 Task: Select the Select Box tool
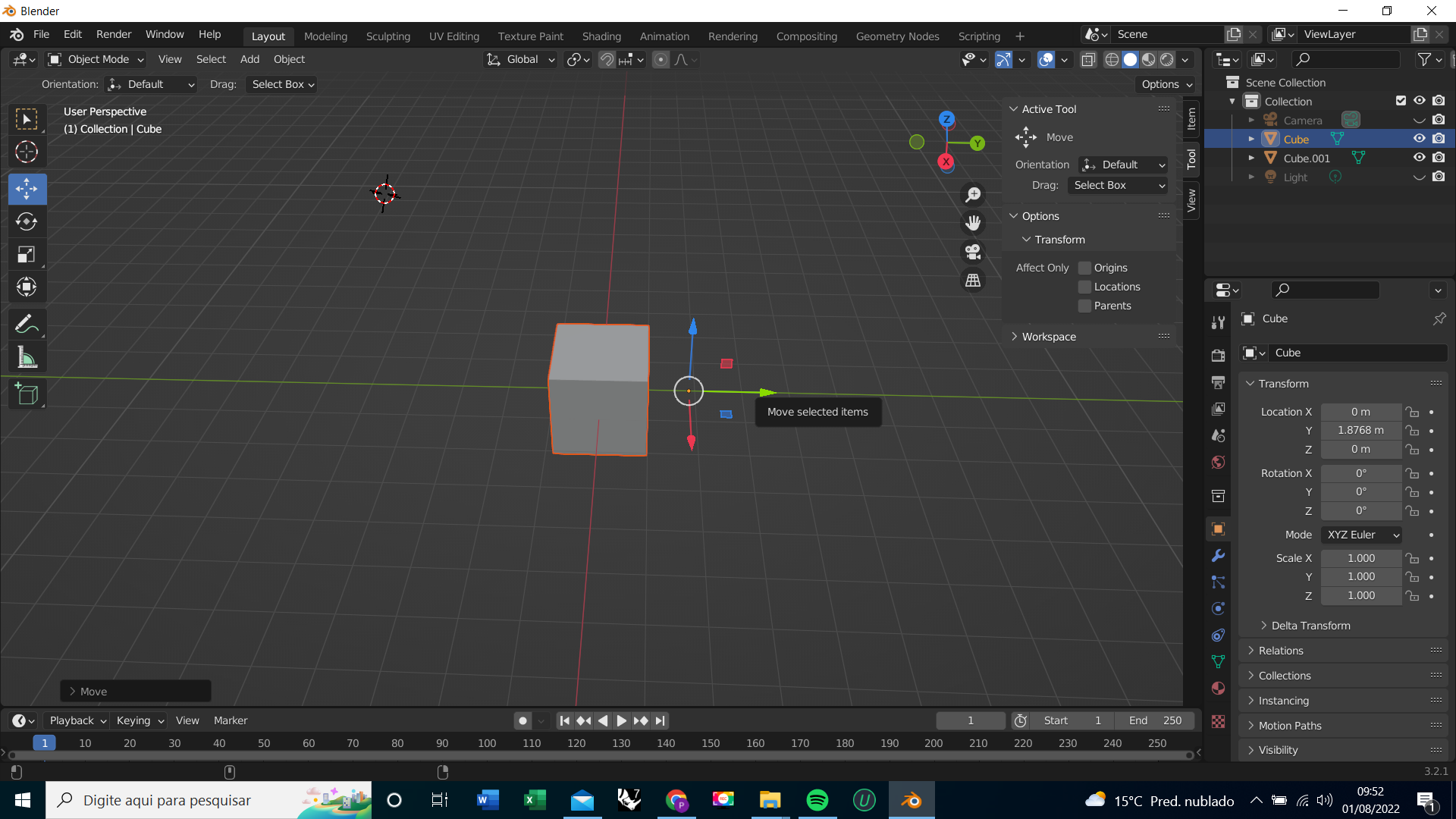pos(27,119)
